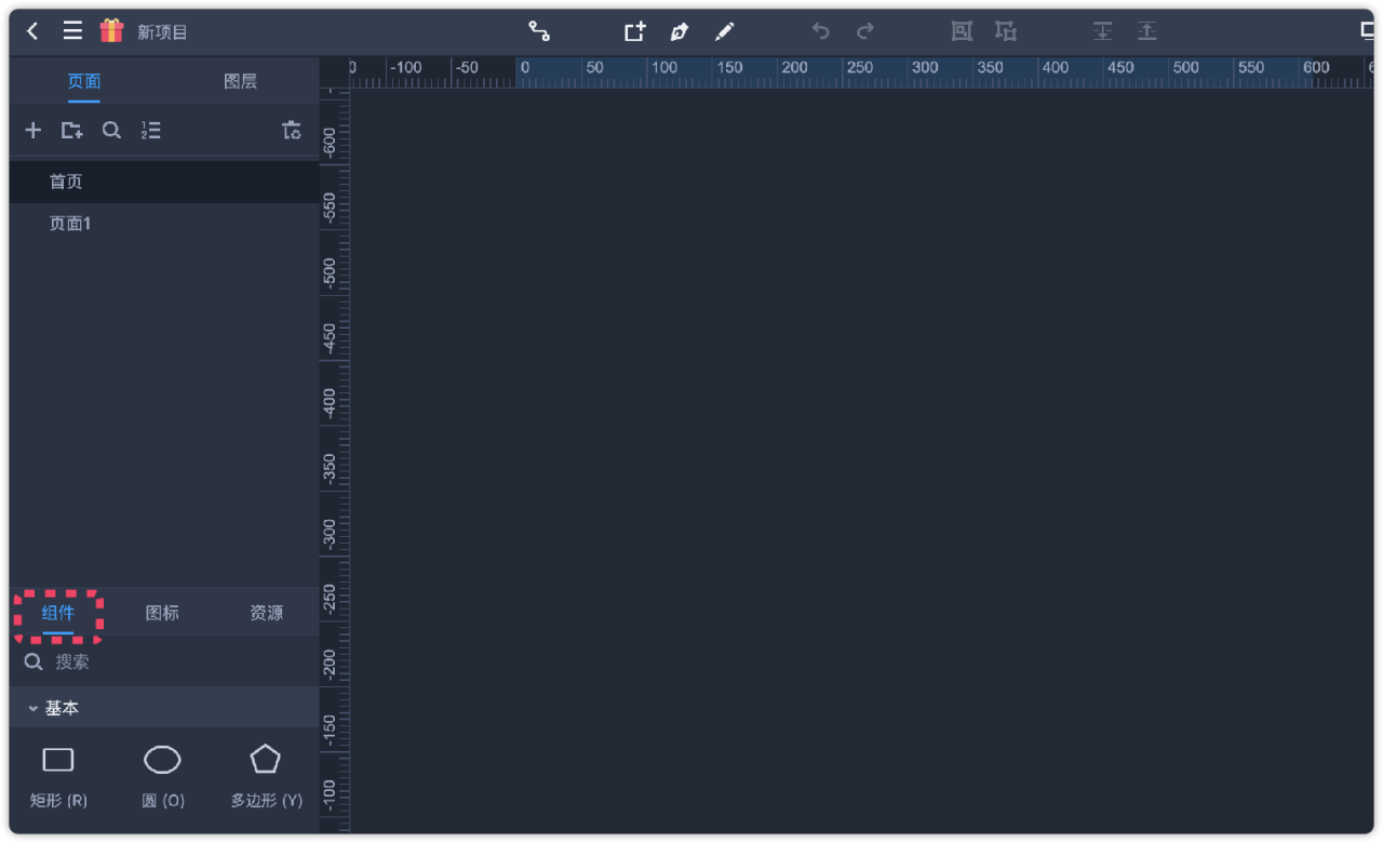
Task: Click the component 搜索 search field
Action: [170, 662]
